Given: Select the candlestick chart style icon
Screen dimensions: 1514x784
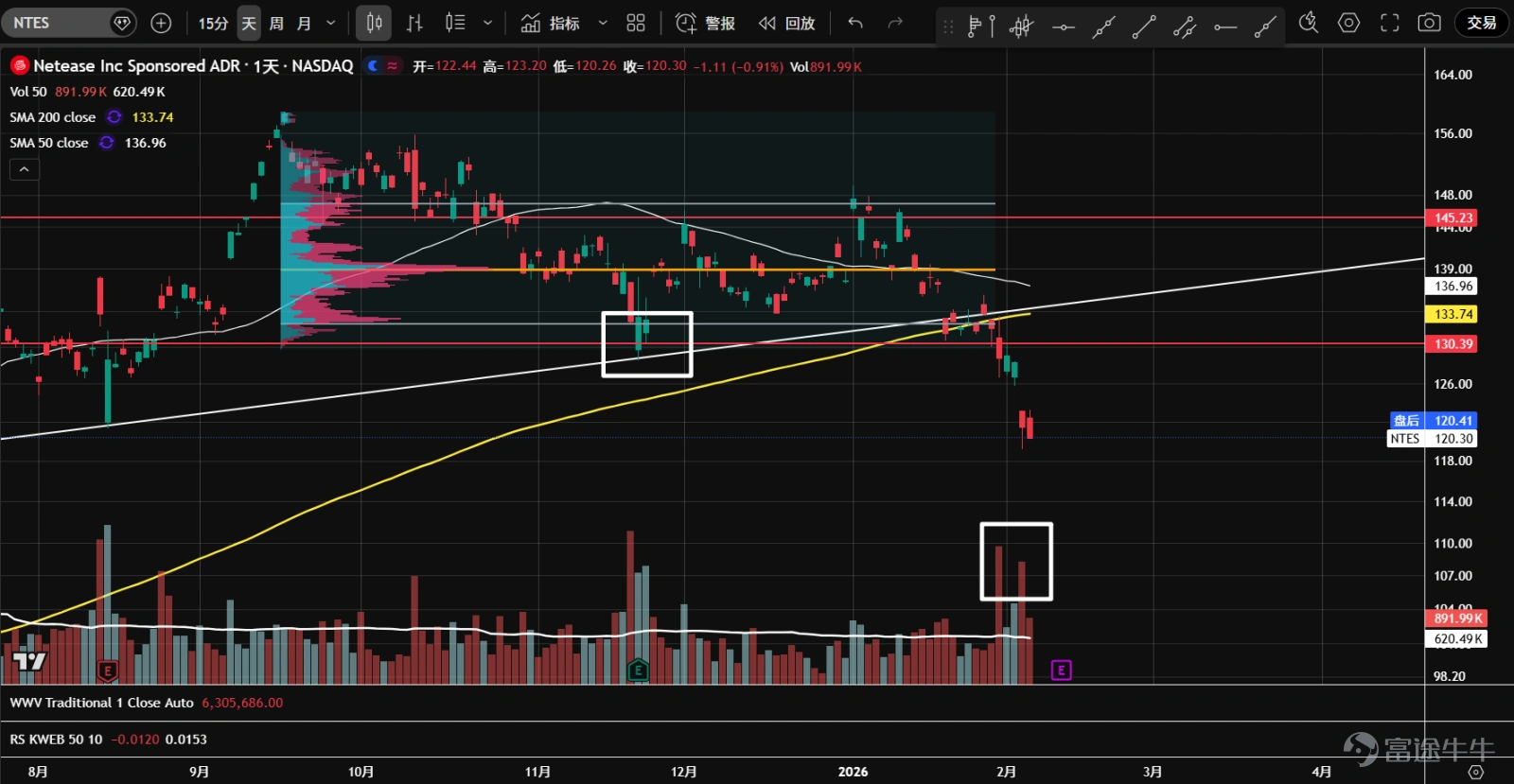Looking at the screenshot, I should point(374,23).
